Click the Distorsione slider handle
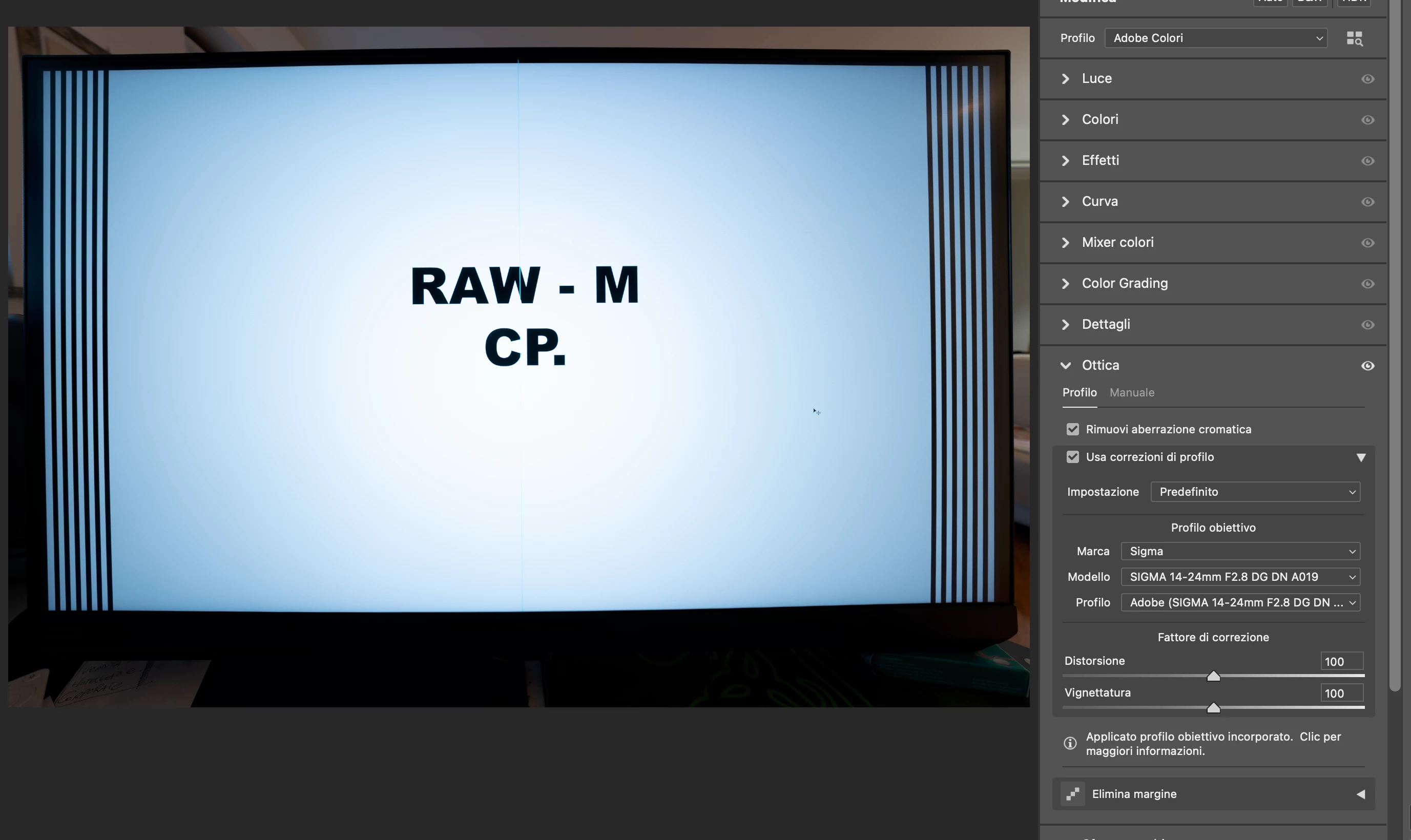Image resolution: width=1411 pixels, height=840 pixels. pyautogui.click(x=1213, y=676)
